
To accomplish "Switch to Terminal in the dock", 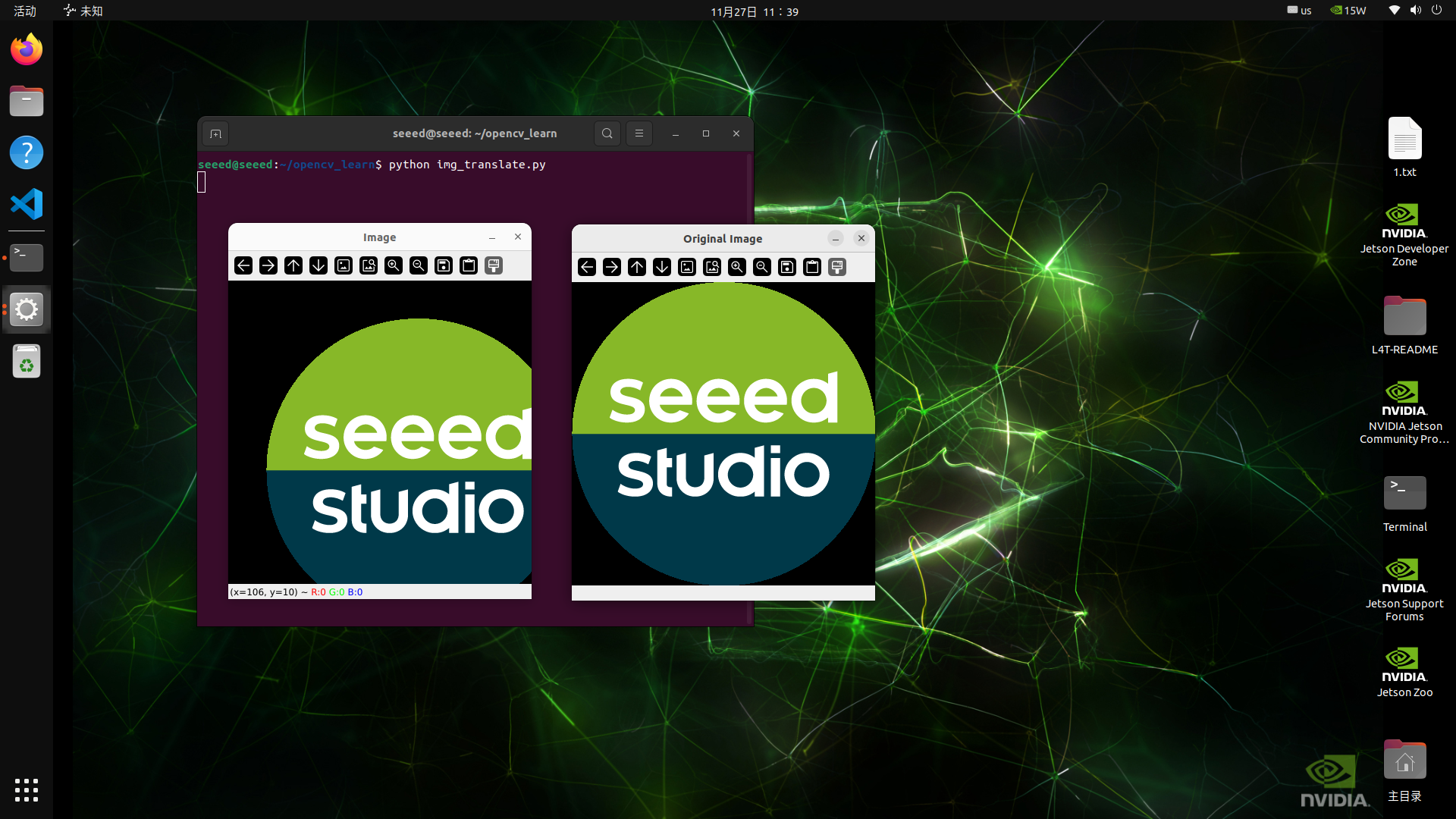I will [x=27, y=258].
